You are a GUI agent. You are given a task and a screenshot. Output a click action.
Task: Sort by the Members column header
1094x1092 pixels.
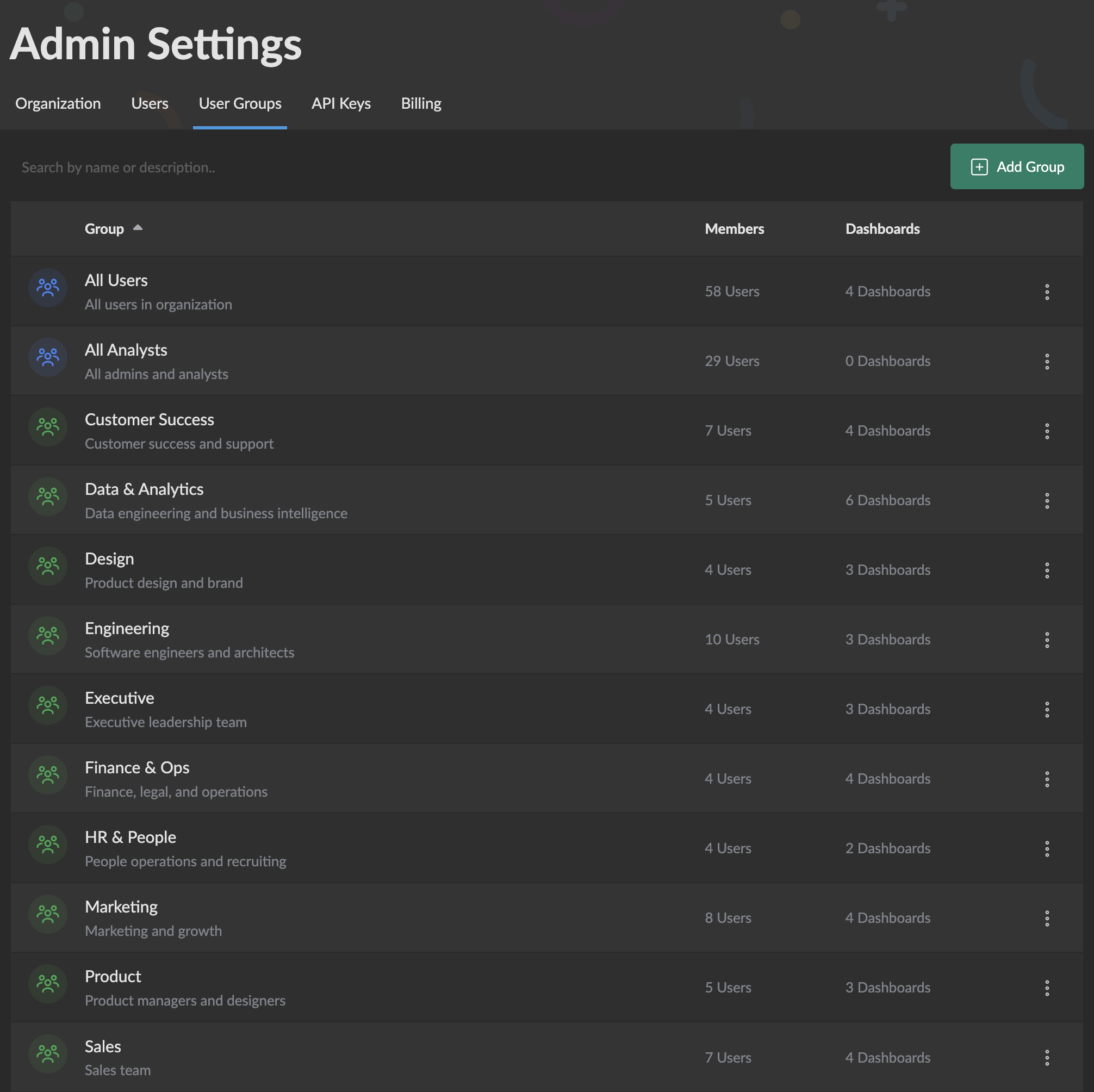coord(734,229)
